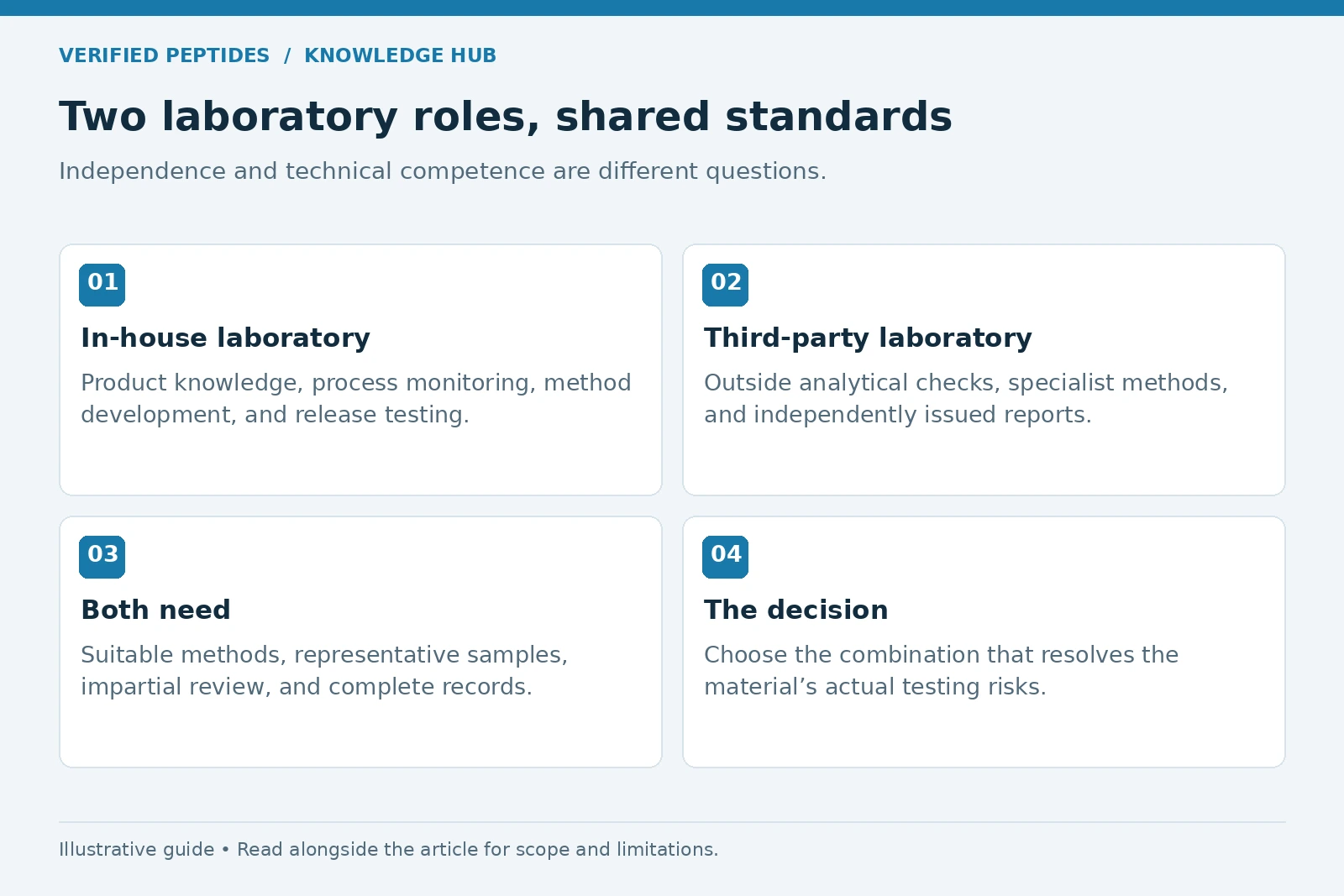Click the 'Outside analytical checks' description
1344x896 pixels.
pos(966,399)
